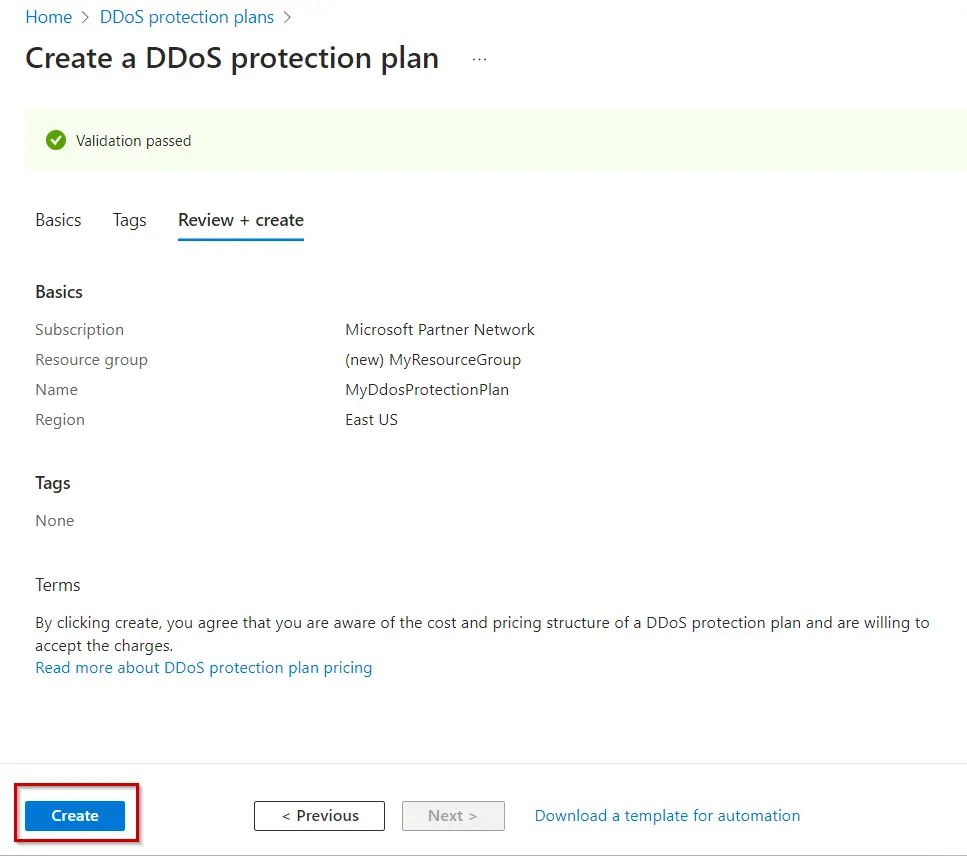Click the Create button
Screen dimensions: 967x856
(74, 815)
